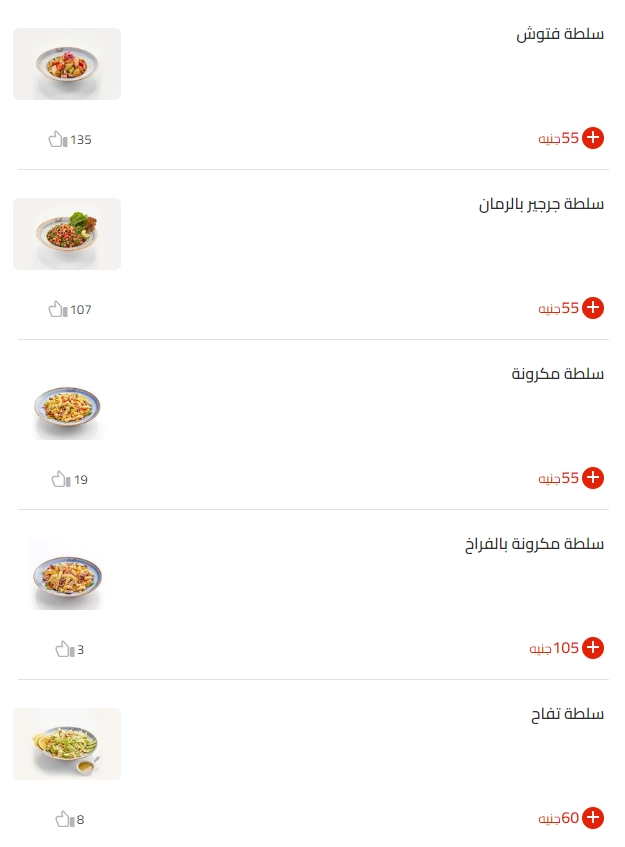This screenshot has width=625, height=847.
Task: Like سلطة مكرونة بالفراخ thumbs-up 3
Action: 65,649
